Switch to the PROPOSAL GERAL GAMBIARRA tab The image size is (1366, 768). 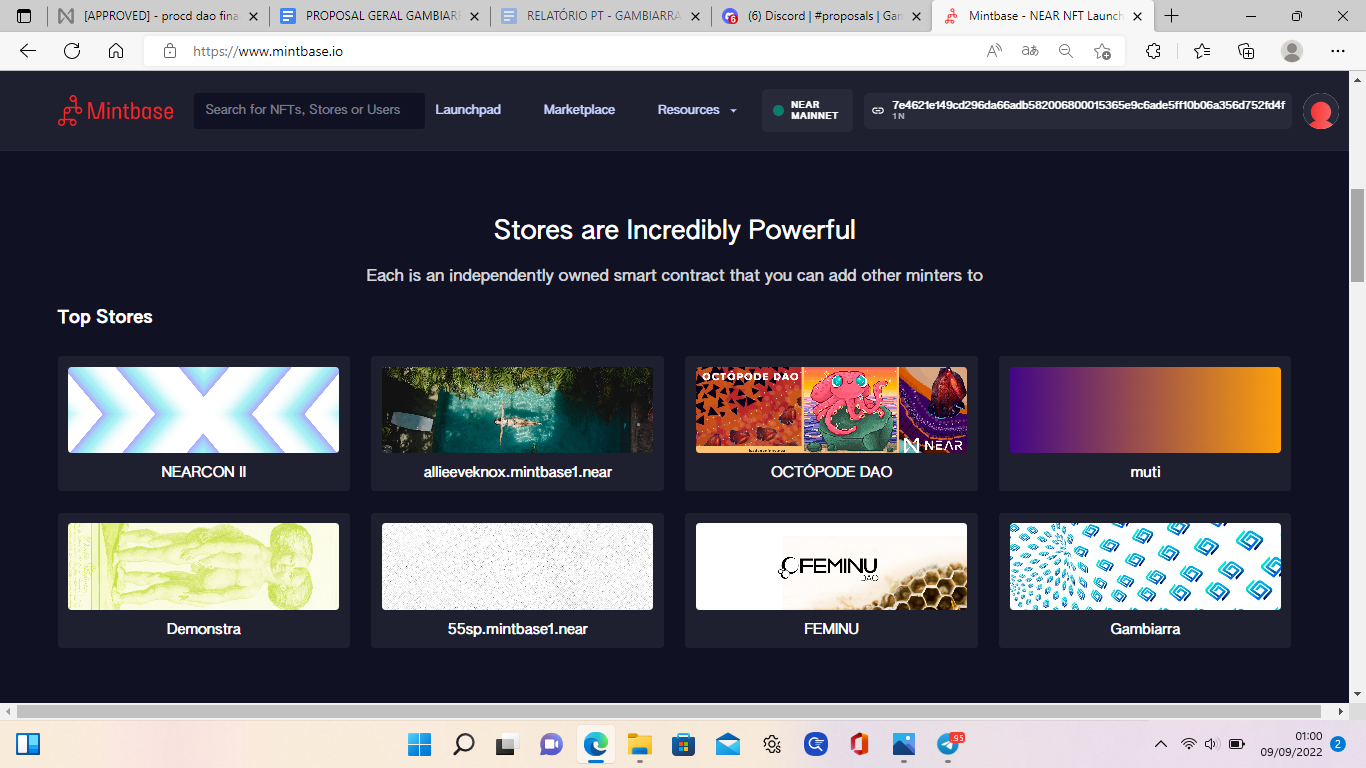click(x=380, y=16)
